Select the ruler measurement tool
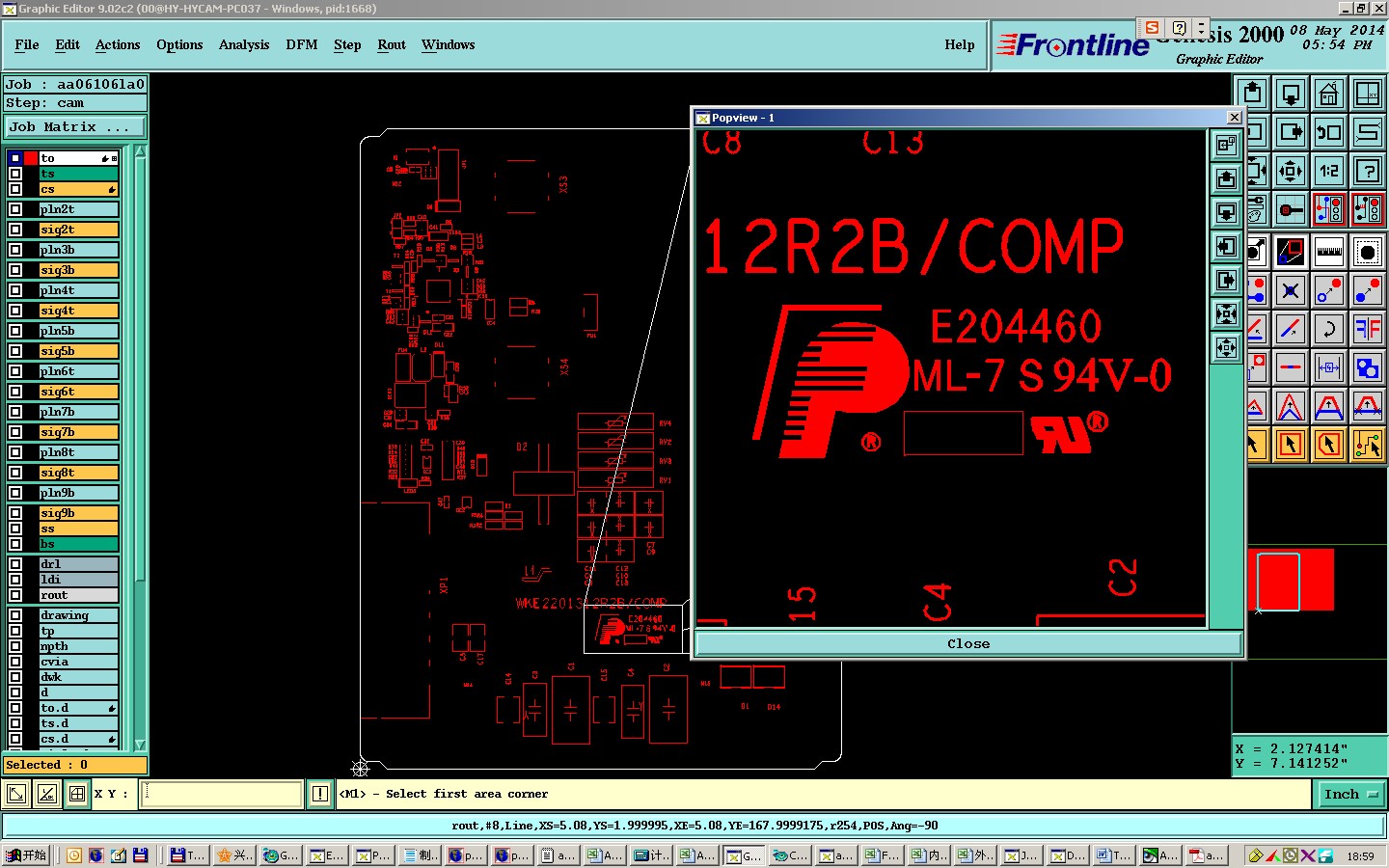Viewport: 1389px width, 868px height. tap(1329, 252)
